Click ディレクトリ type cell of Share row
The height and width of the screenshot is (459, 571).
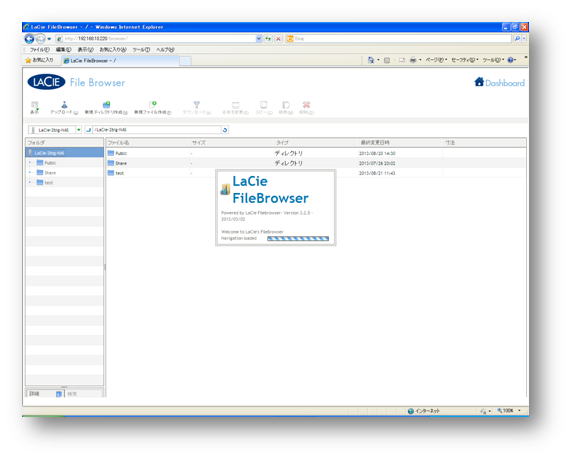coord(288,163)
